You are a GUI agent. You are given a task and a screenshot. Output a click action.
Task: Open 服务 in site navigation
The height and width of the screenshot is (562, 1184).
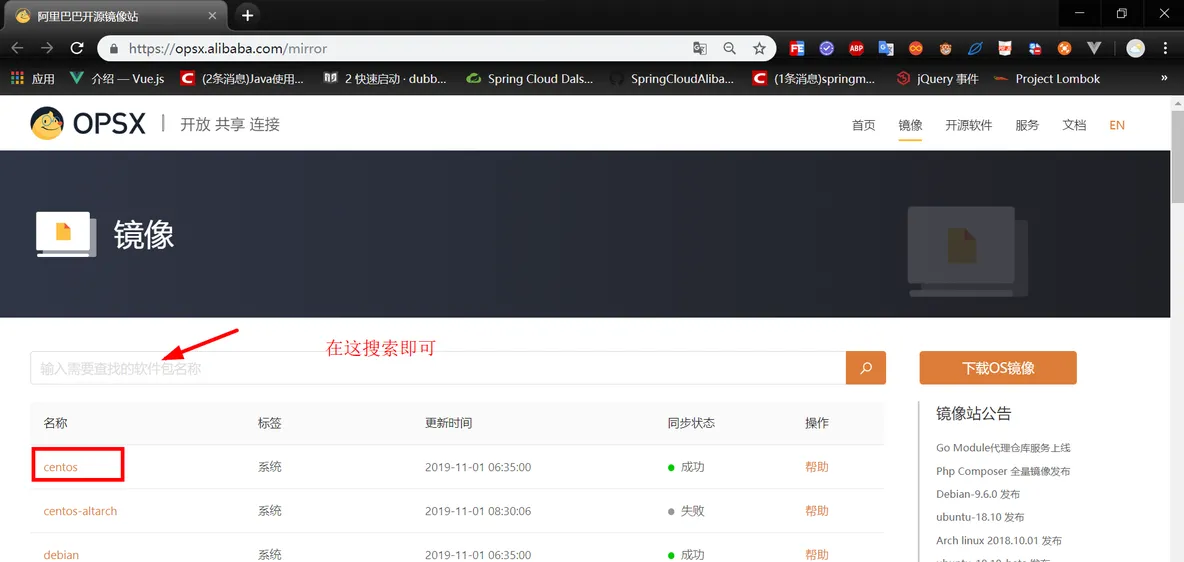[1028, 125]
